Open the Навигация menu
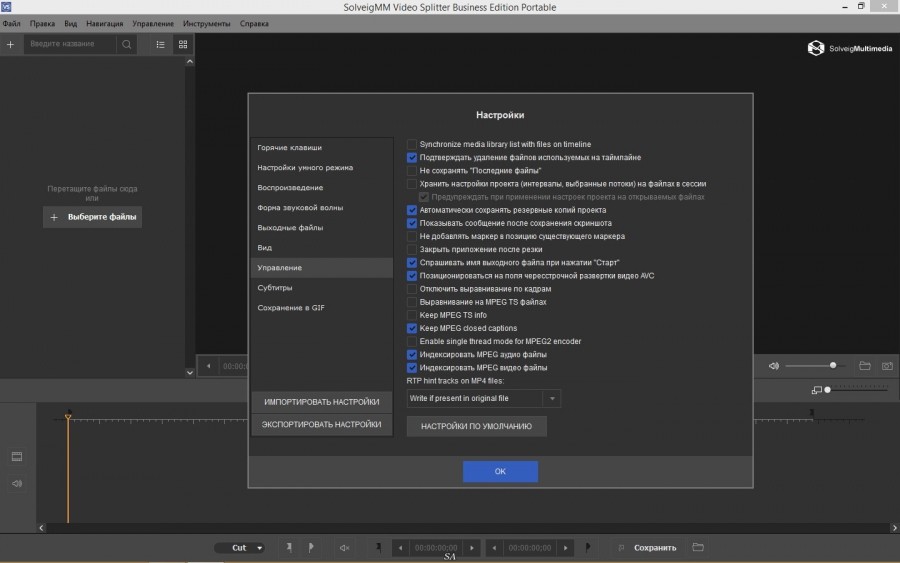The image size is (900, 563). 104,24
